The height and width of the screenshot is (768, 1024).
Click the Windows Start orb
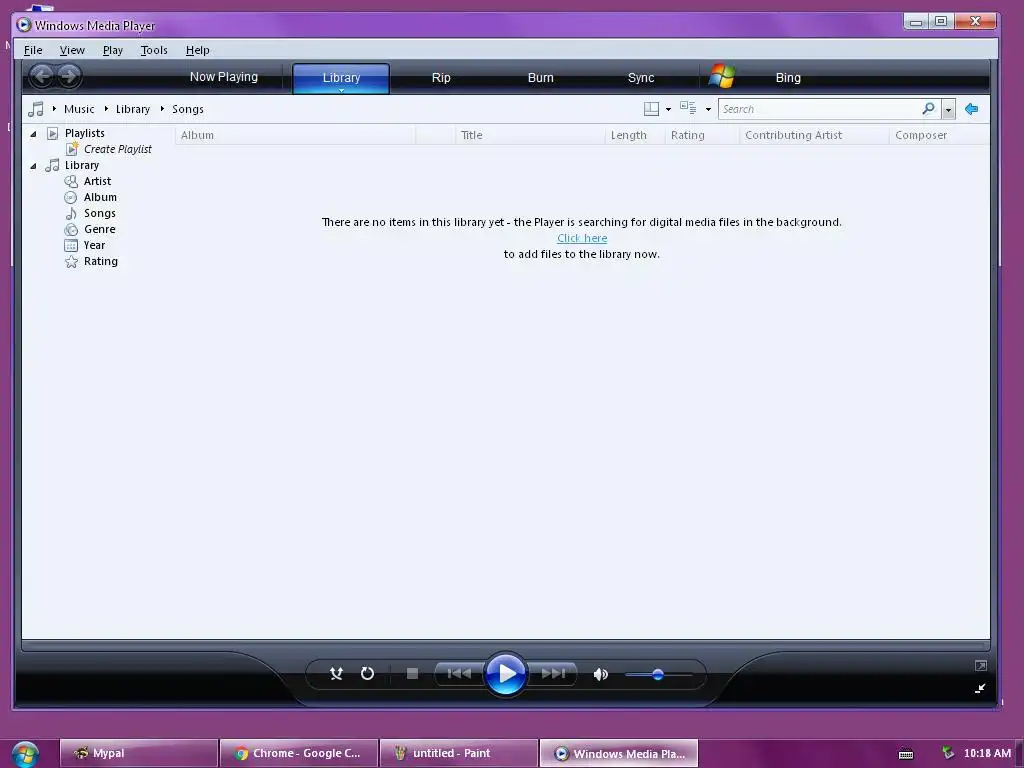pos(25,754)
